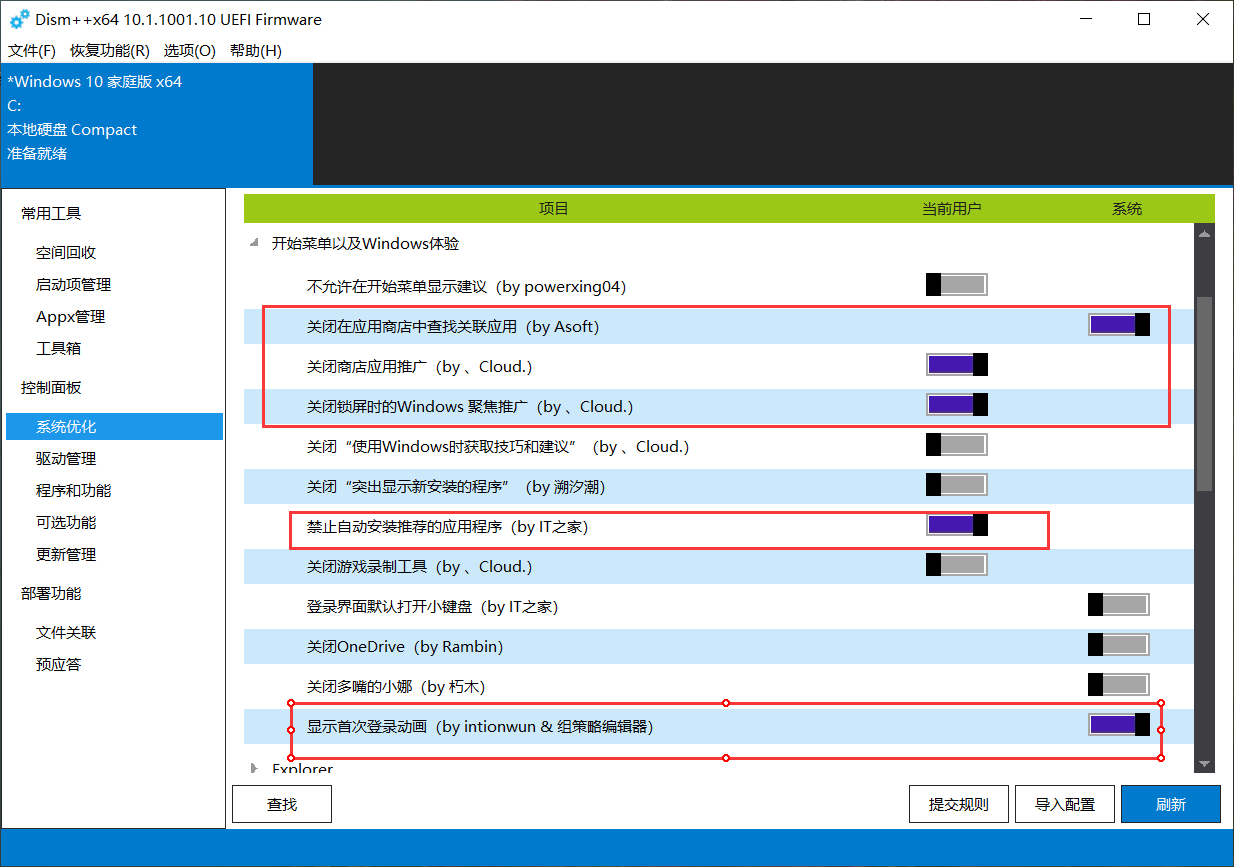Viewport: 1234px width, 867px height.
Task: Toggle 关闭在应用商店中查找关联应用 system switch
Action: (x=1119, y=325)
